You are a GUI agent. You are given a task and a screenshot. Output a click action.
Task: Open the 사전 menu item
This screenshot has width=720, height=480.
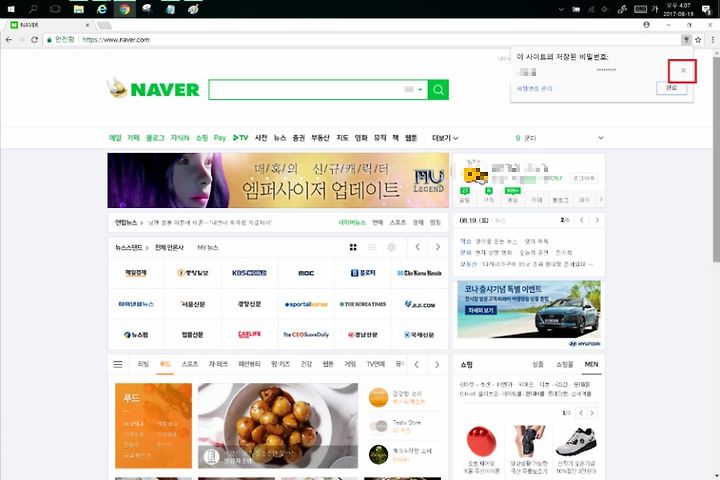(x=261, y=138)
